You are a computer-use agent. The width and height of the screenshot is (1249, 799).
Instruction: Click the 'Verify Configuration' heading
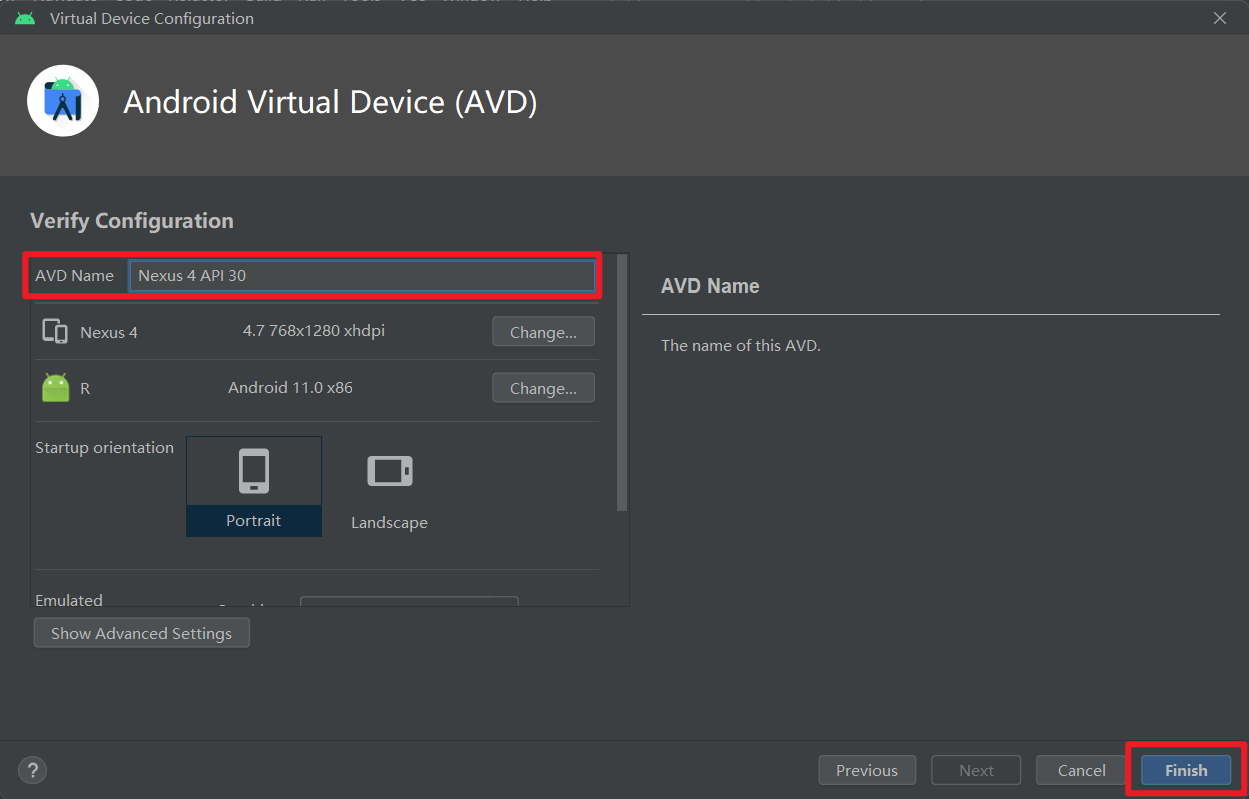tap(132, 220)
